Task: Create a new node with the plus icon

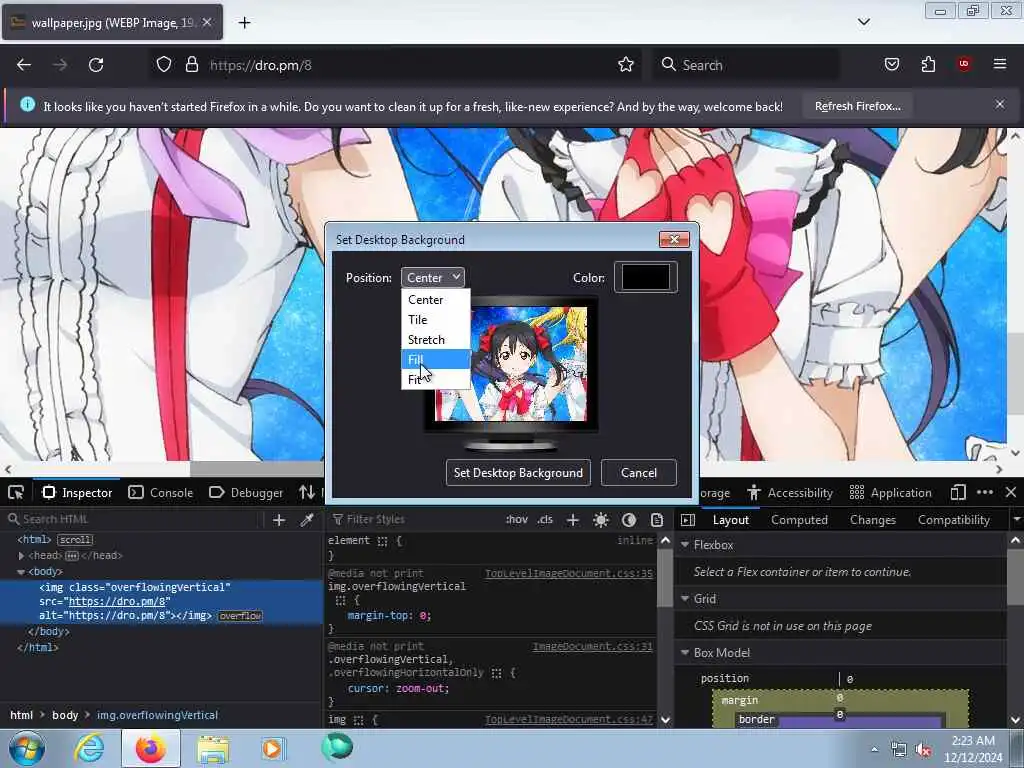Action: tap(279, 520)
